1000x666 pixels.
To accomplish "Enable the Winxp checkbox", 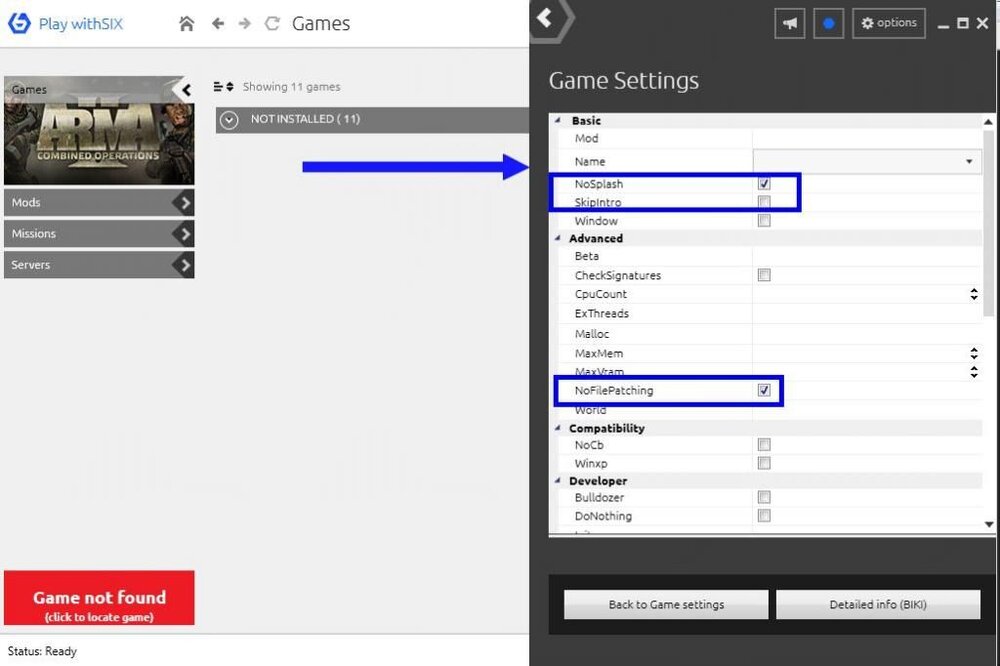I will coord(764,463).
